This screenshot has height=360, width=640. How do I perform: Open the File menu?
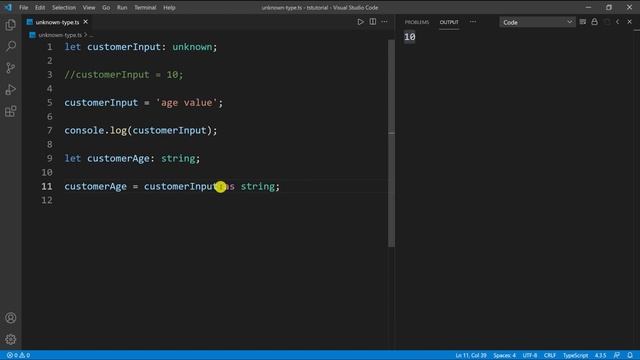[24, 7]
